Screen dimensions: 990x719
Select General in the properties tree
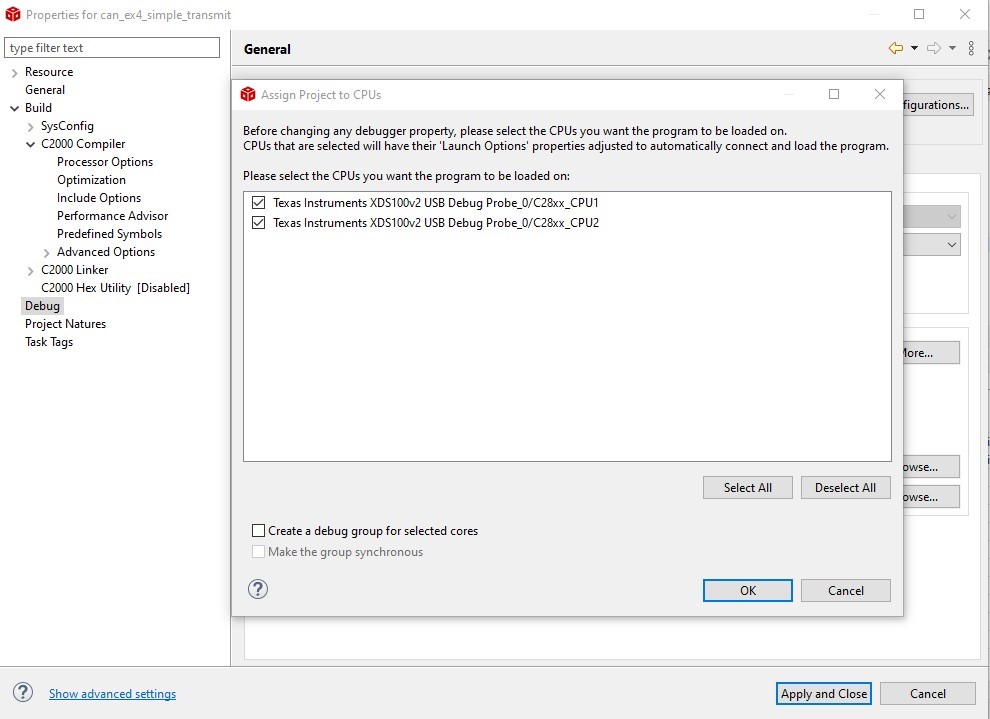pyautogui.click(x=45, y=90)
